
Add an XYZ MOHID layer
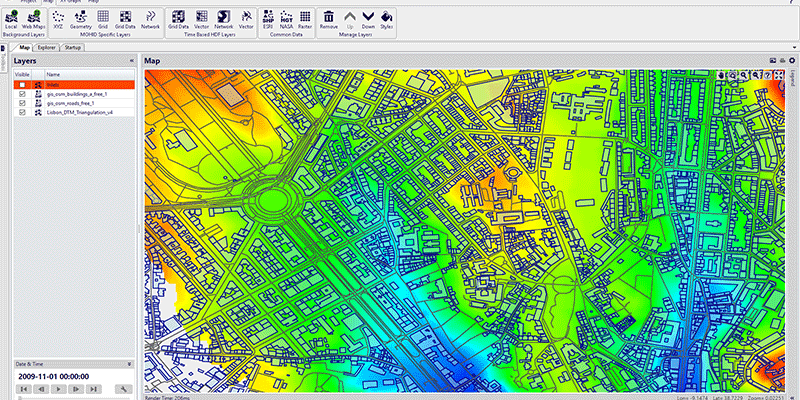(x=58, y=19)
